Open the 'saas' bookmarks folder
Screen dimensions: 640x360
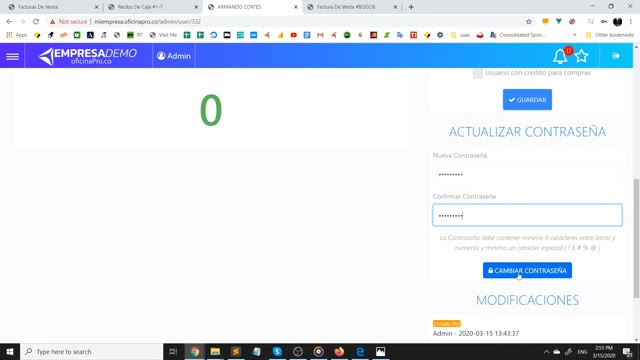[460, 35]
